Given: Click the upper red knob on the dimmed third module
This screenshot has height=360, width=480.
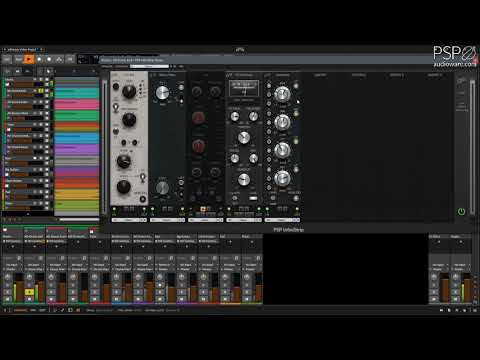Looking at the screenshot, I should (x=198, y=117).
